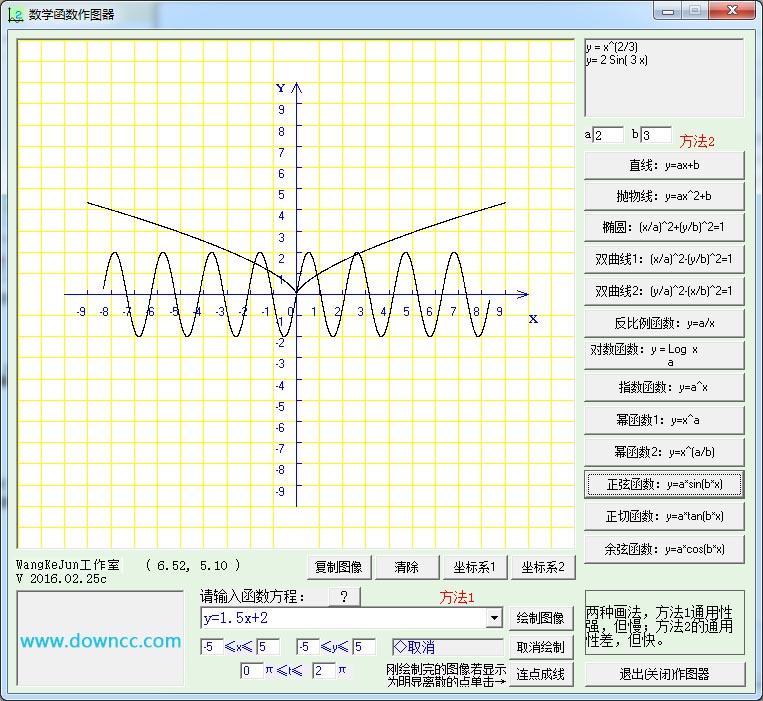This screenshot has height=701, width=763.
Task: Click the 复制图像 copy image button
Action: pyautogui.click(x=338, y=567)
